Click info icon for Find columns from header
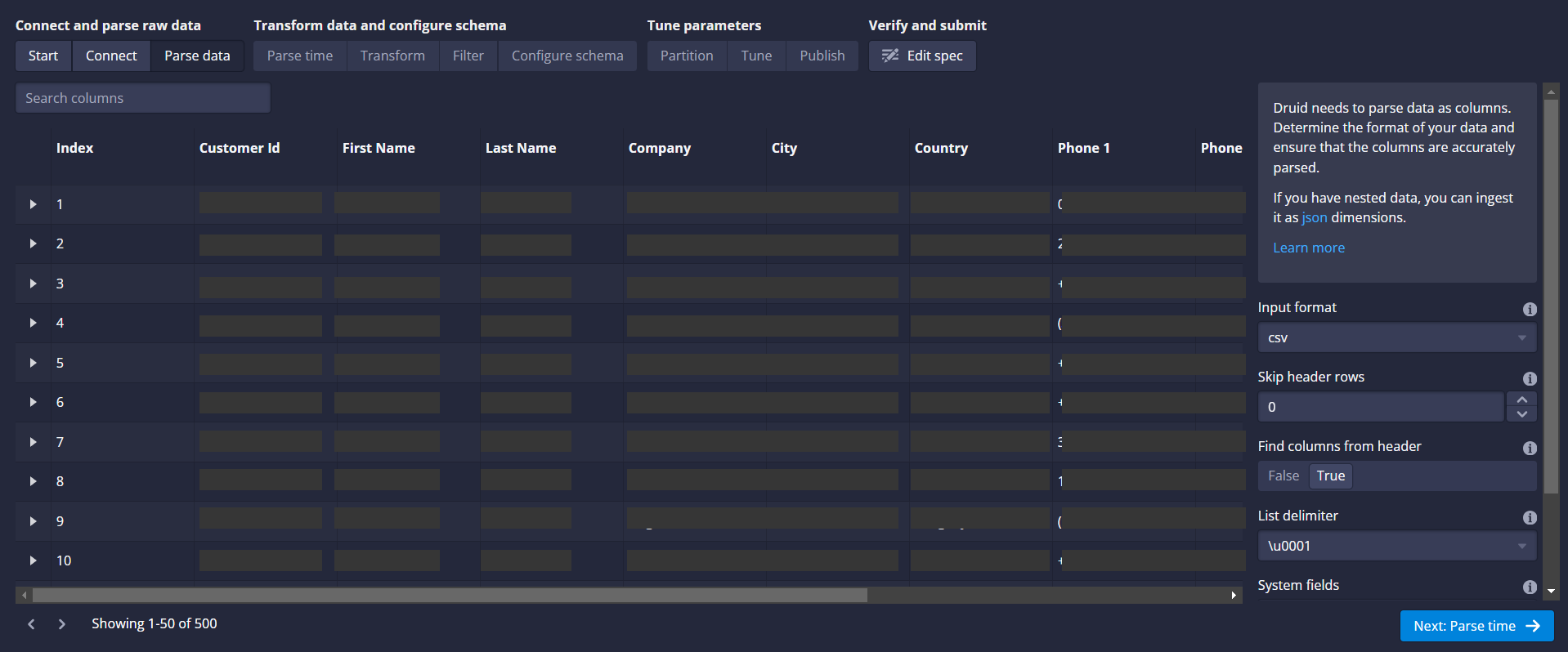The width and height of the screenshot is (1568, 652). click(x=1530, y=448)
